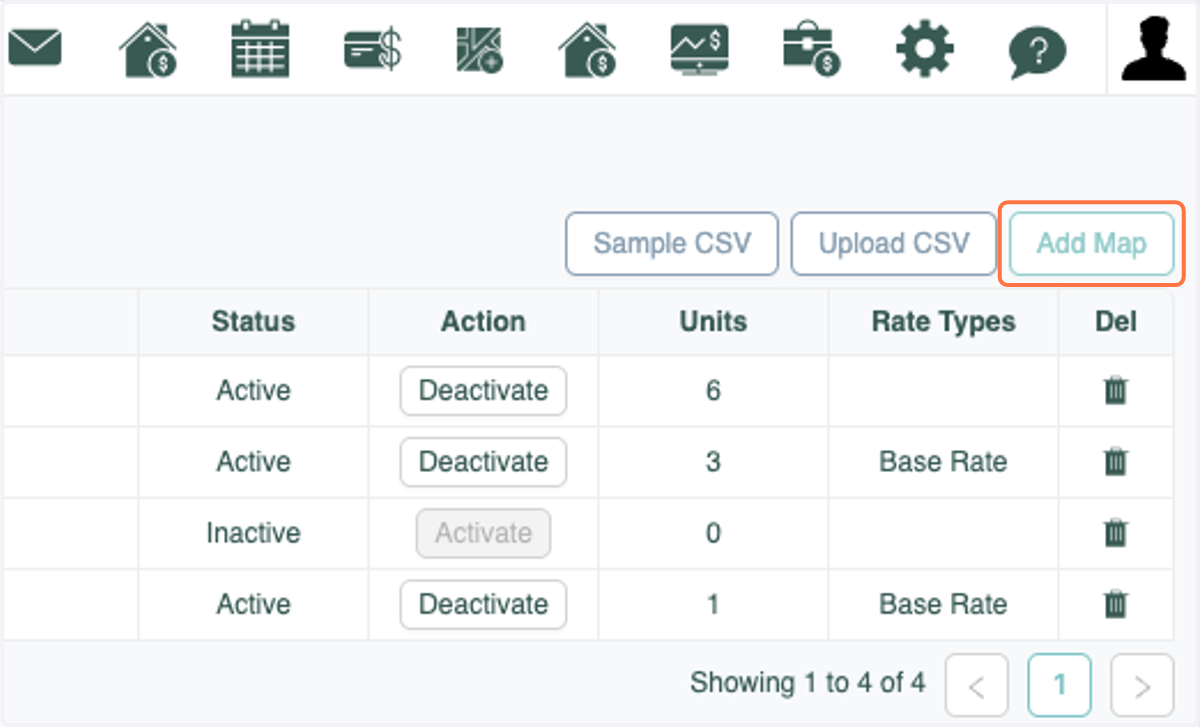Open the mail envelope icon
This screenshot has height=727, width=1200.
(x=35, y=47)
